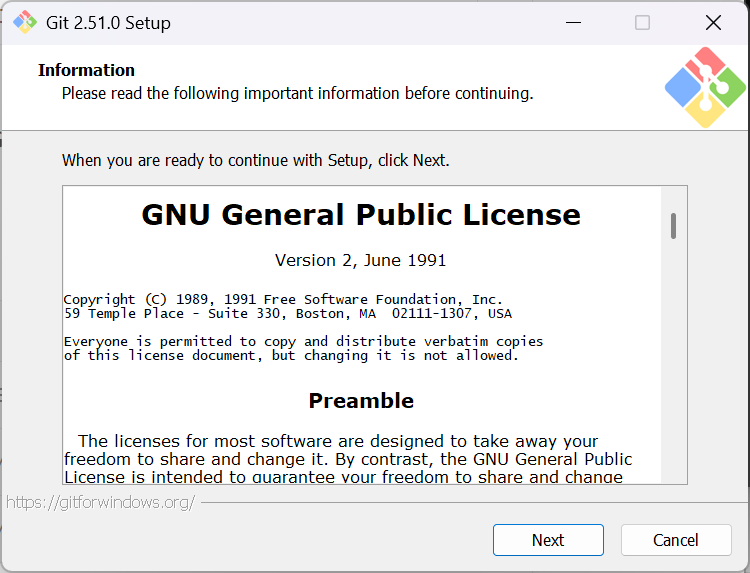
Task: Click the bold Information header title
Action: (86, 70)
